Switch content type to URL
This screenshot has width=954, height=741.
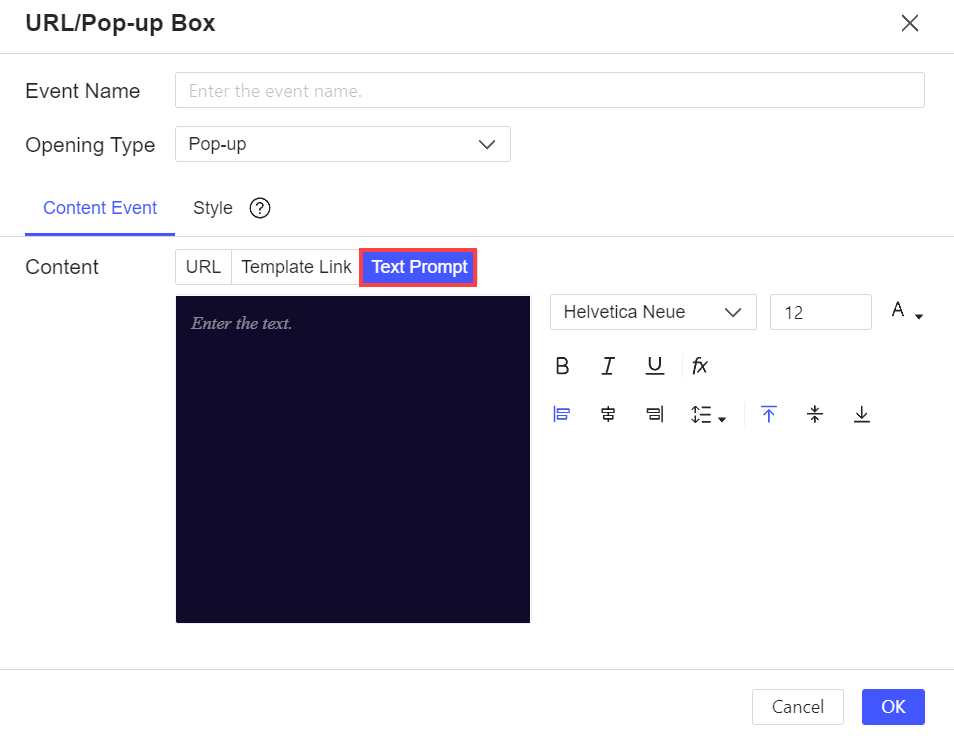click(x=203, y=267)
